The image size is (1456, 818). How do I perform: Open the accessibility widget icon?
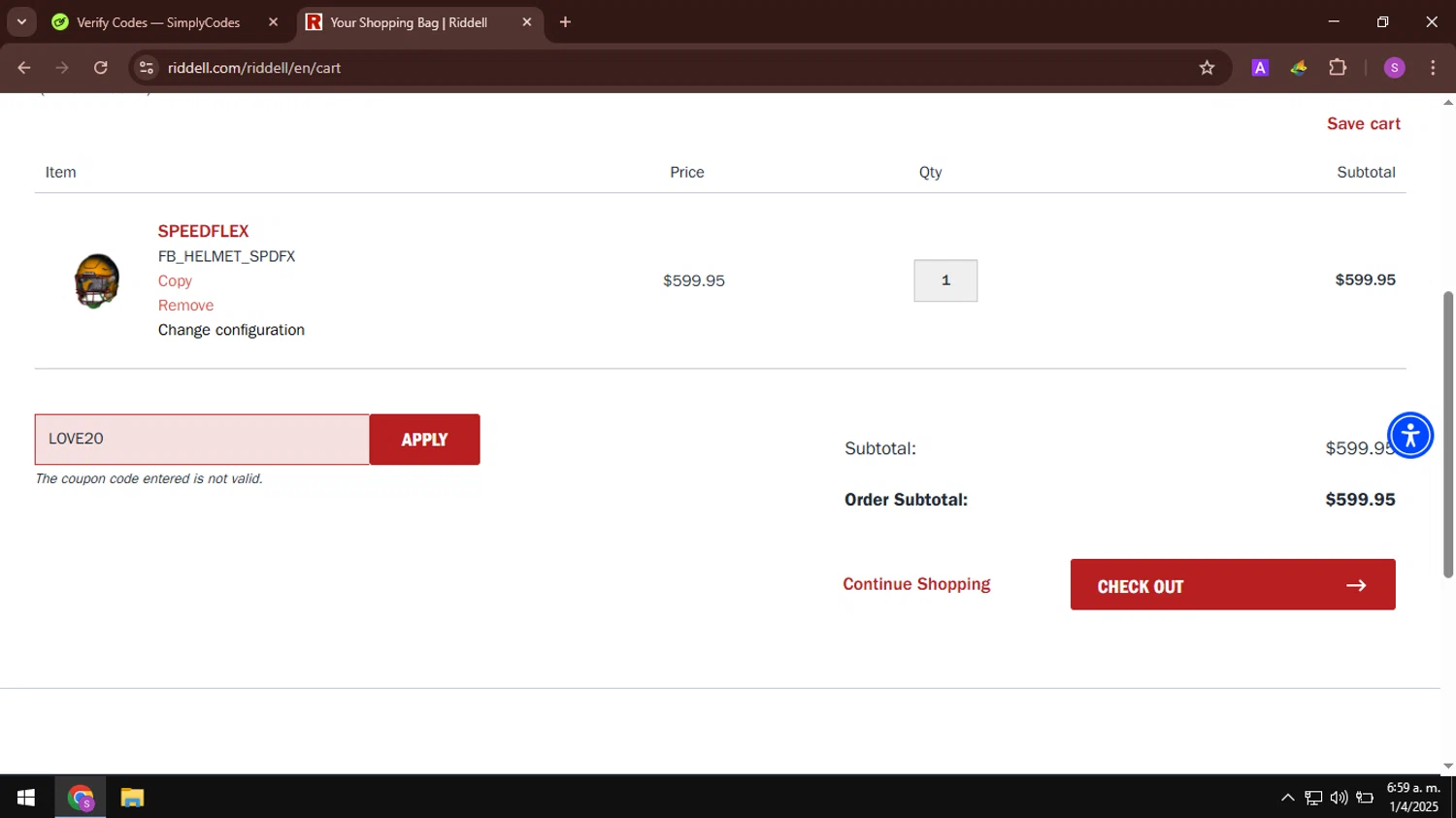coord(1409,435)
